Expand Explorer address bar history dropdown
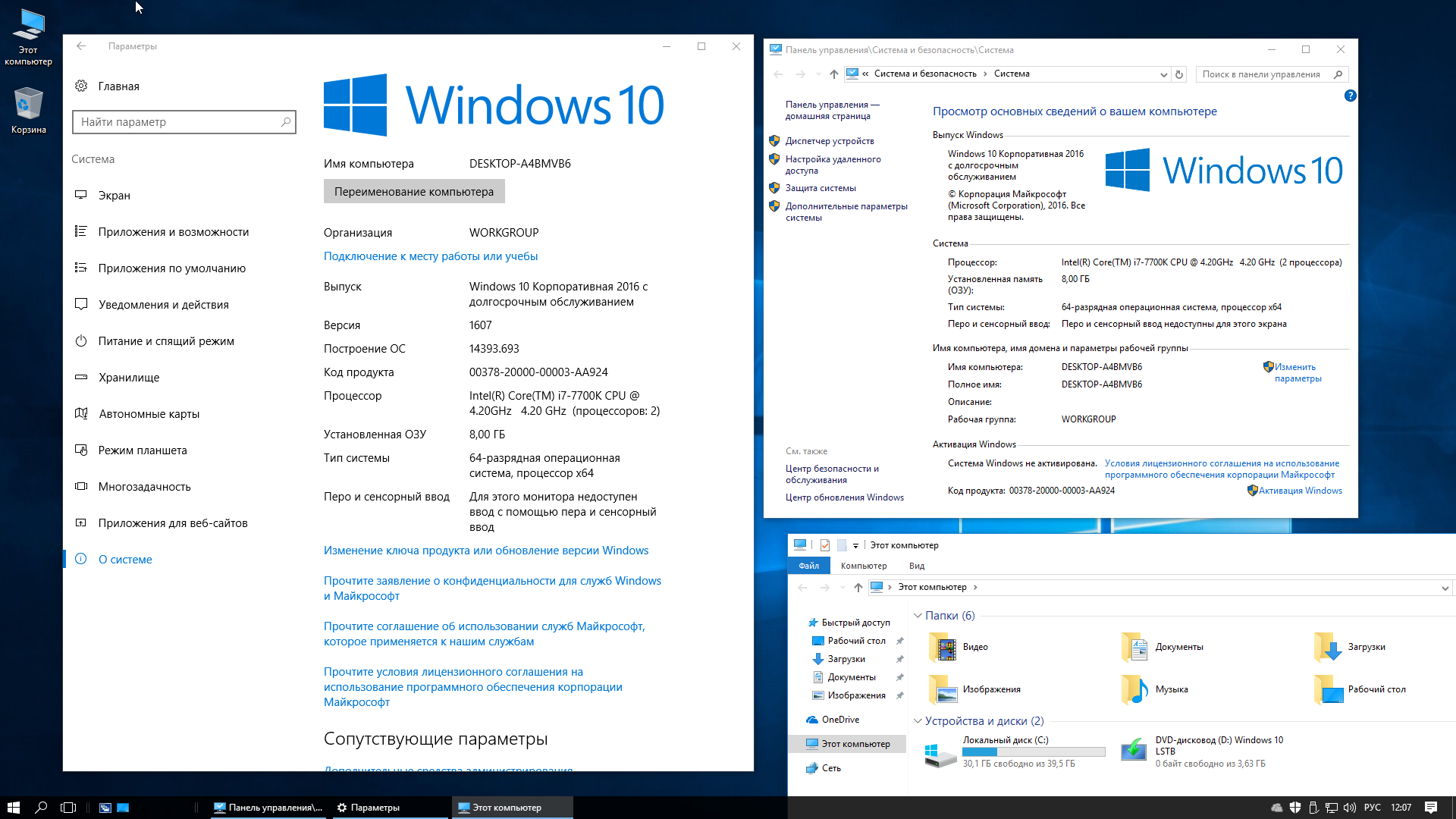 1445,588
